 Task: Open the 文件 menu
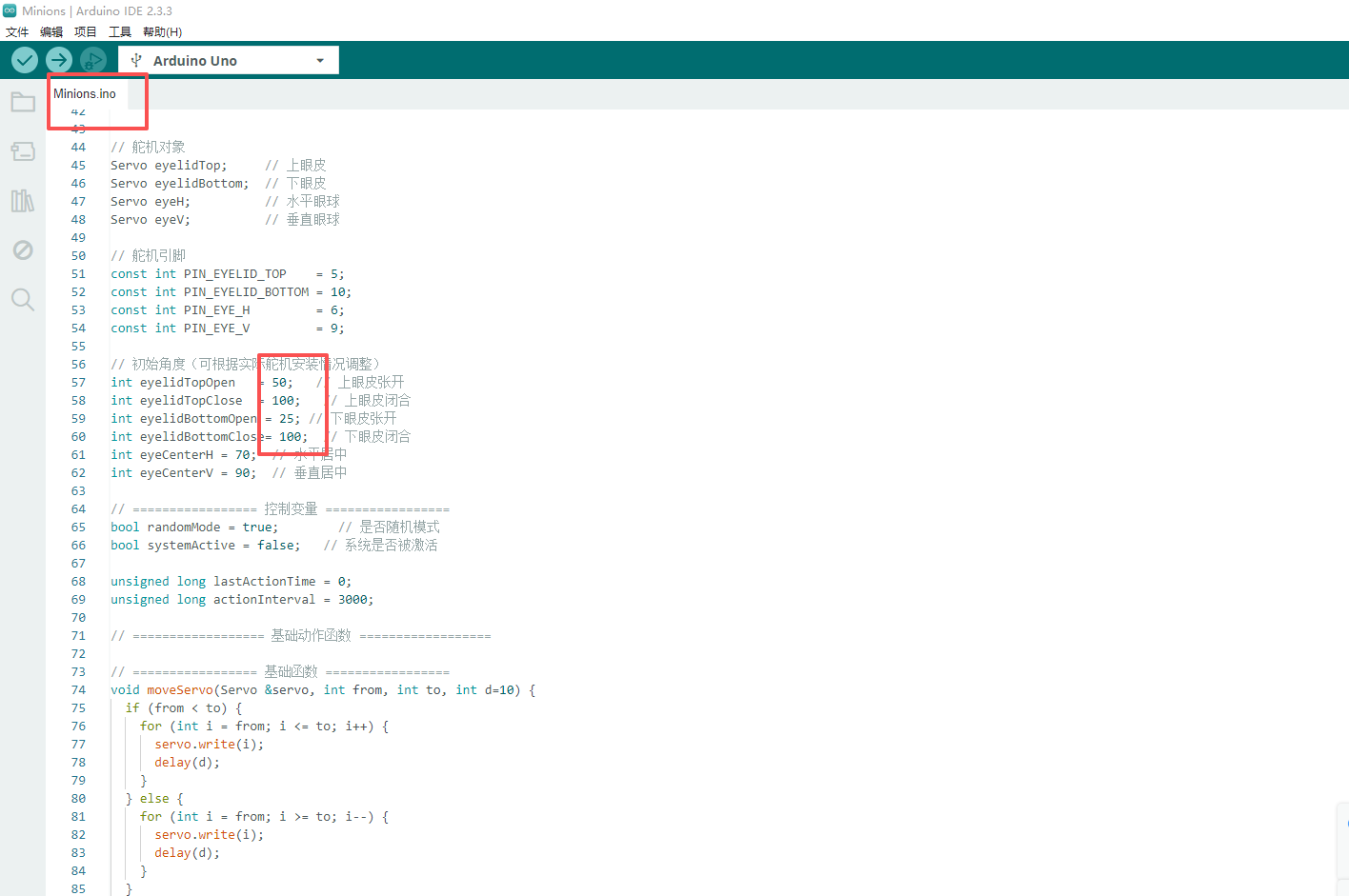click(17, 32)
